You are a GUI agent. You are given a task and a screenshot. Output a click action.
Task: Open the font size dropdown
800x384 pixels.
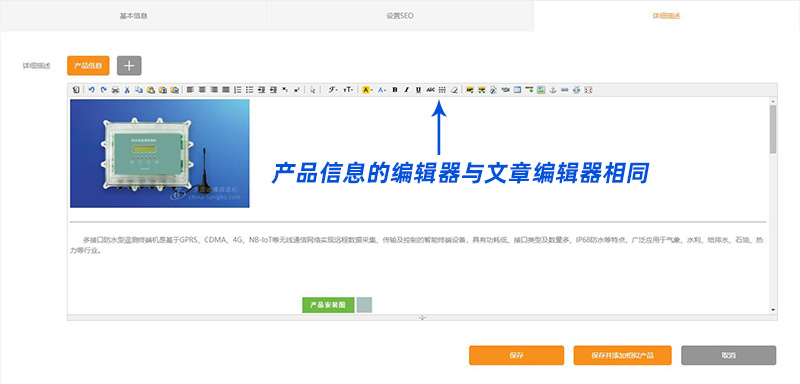[x=348, y=90]
